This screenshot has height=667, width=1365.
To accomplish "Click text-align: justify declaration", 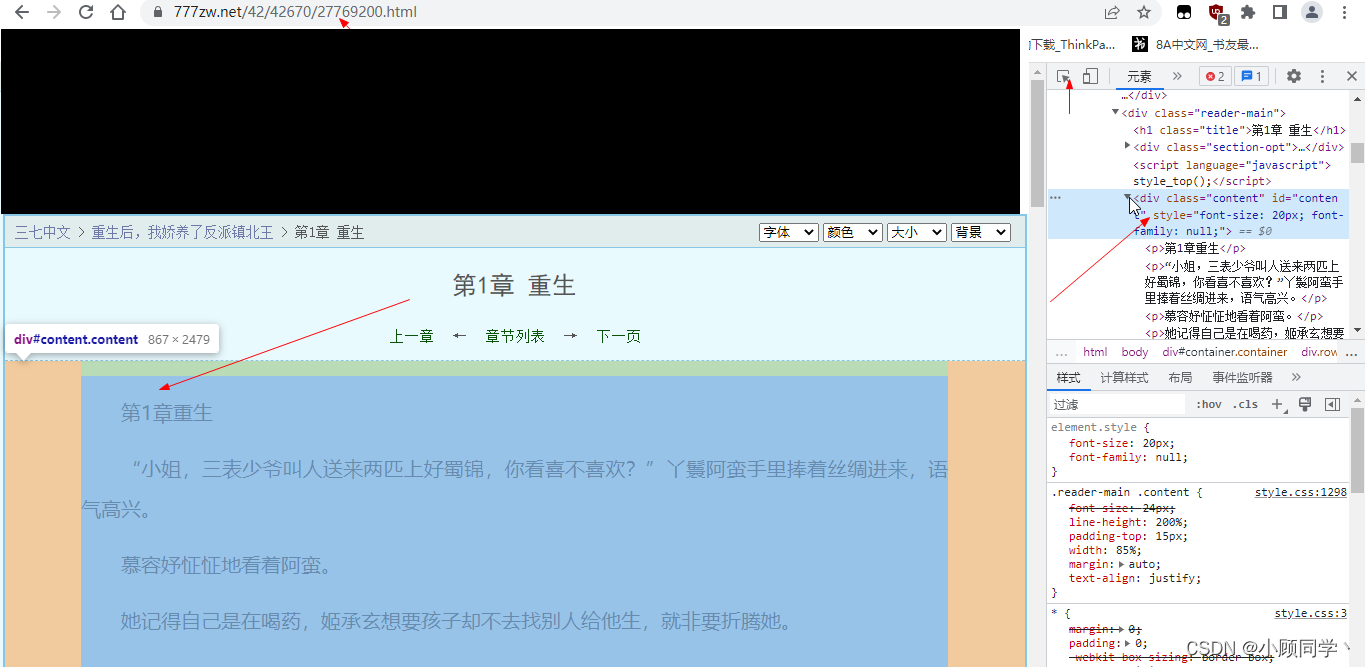I will (1135, 578).
